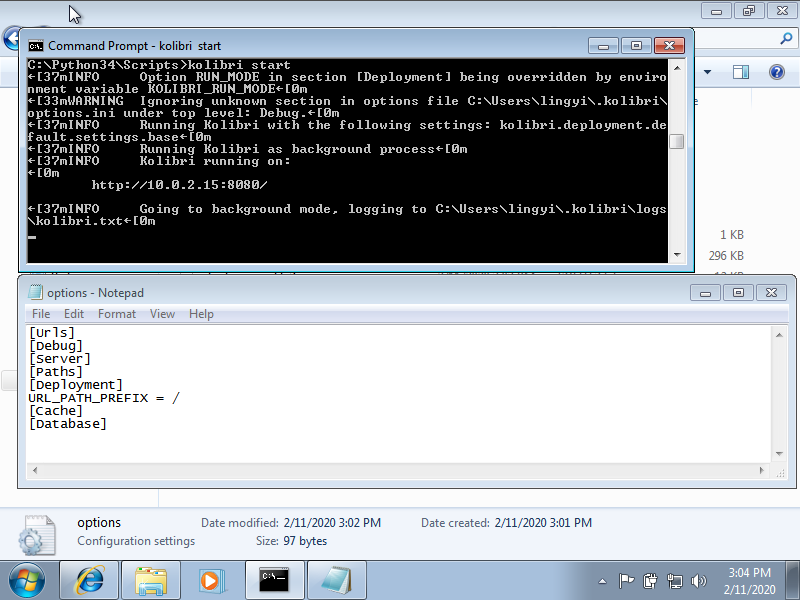The width and height of the screenshot is (800, 600).
Task: Select the Command Prompt taskbar icon
Action: pyautogui.click(x=274, y=579)
